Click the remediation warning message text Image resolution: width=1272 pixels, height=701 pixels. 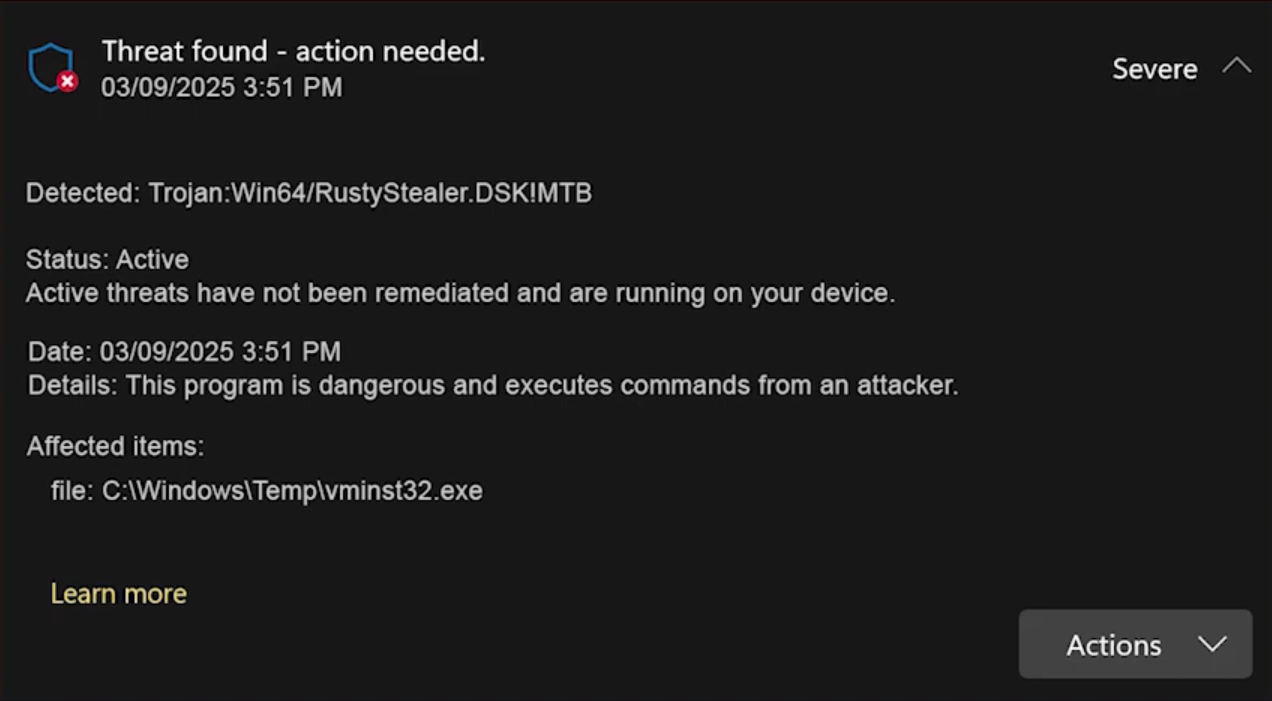coord(460,292)
